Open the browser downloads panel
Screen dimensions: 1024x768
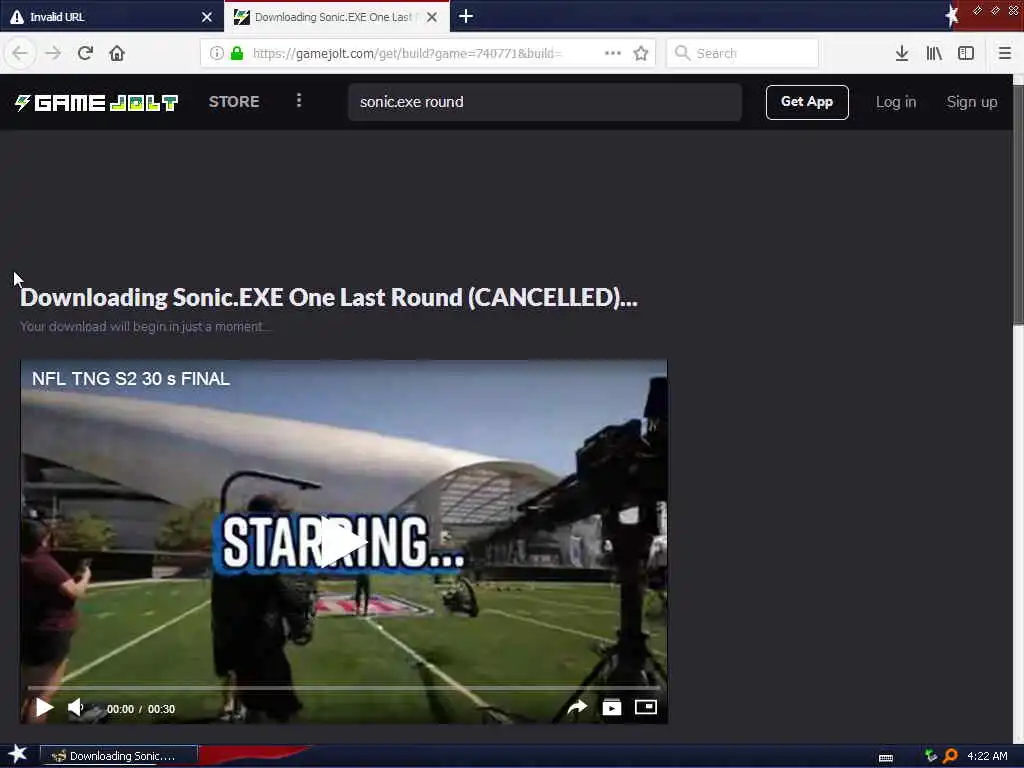point(902,53)
